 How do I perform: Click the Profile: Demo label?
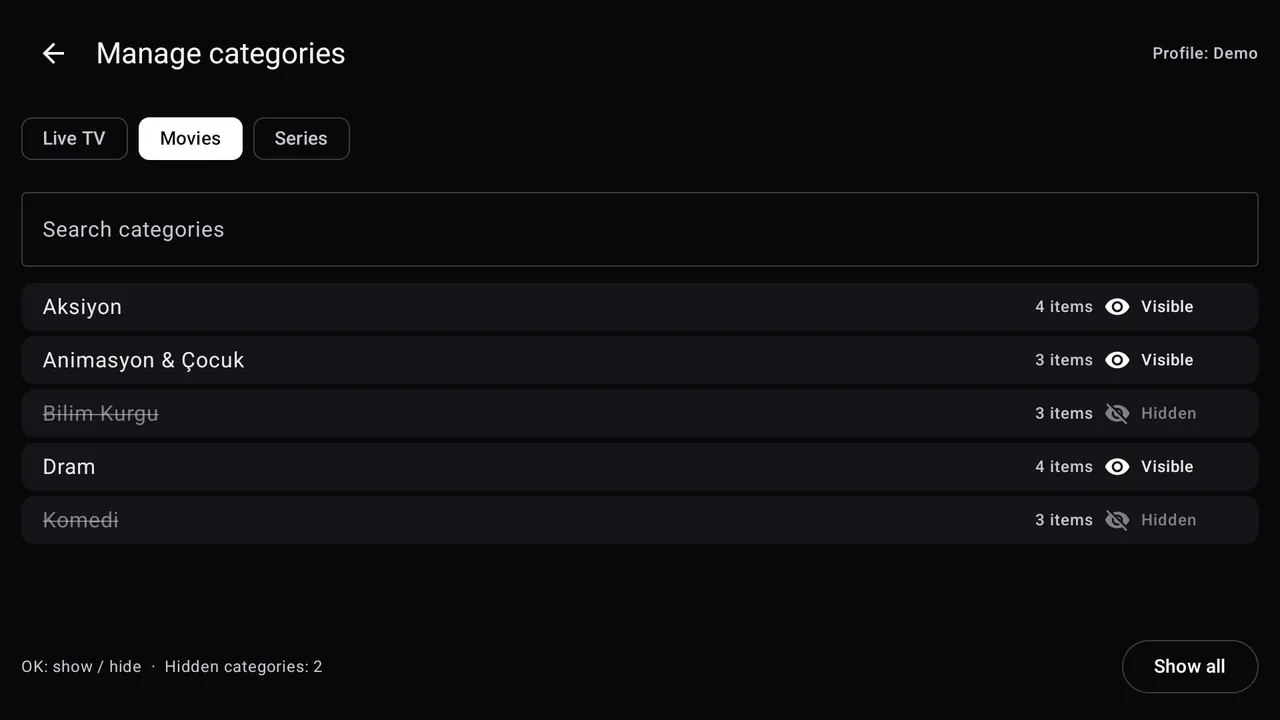point(1205,53)
